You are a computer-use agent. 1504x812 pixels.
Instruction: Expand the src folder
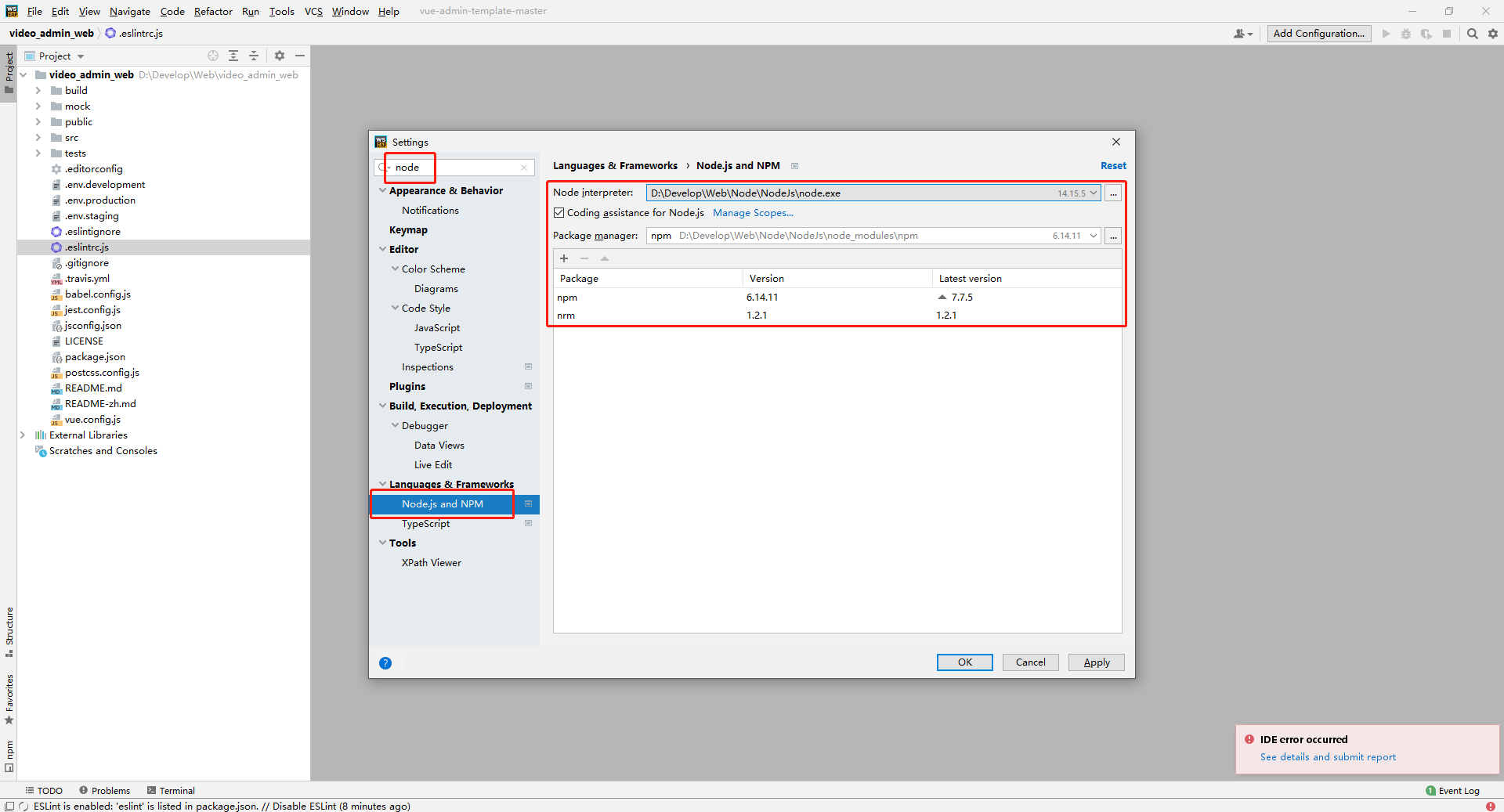38,138
